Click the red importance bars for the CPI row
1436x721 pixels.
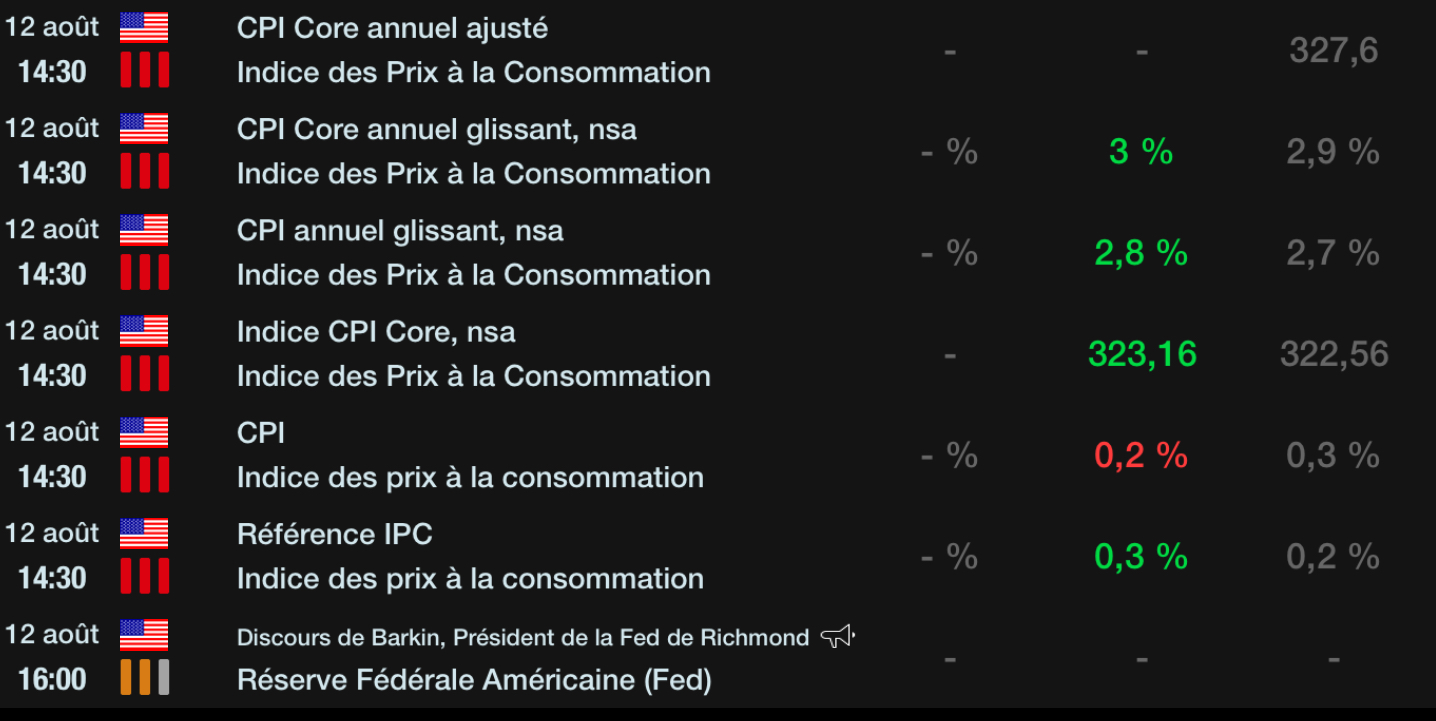[x=145, y=476]
